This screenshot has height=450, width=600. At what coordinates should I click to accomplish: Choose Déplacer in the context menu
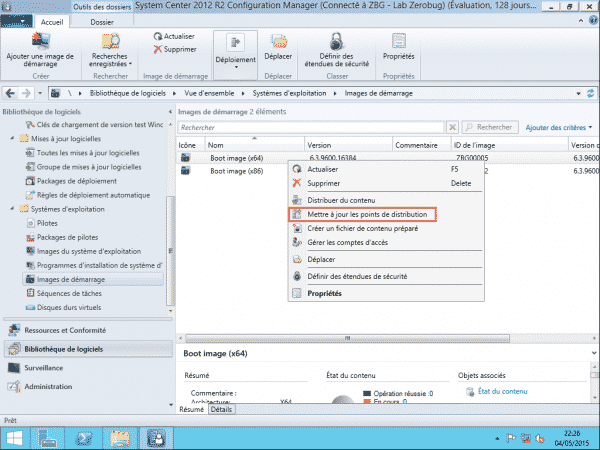(386, 259)
